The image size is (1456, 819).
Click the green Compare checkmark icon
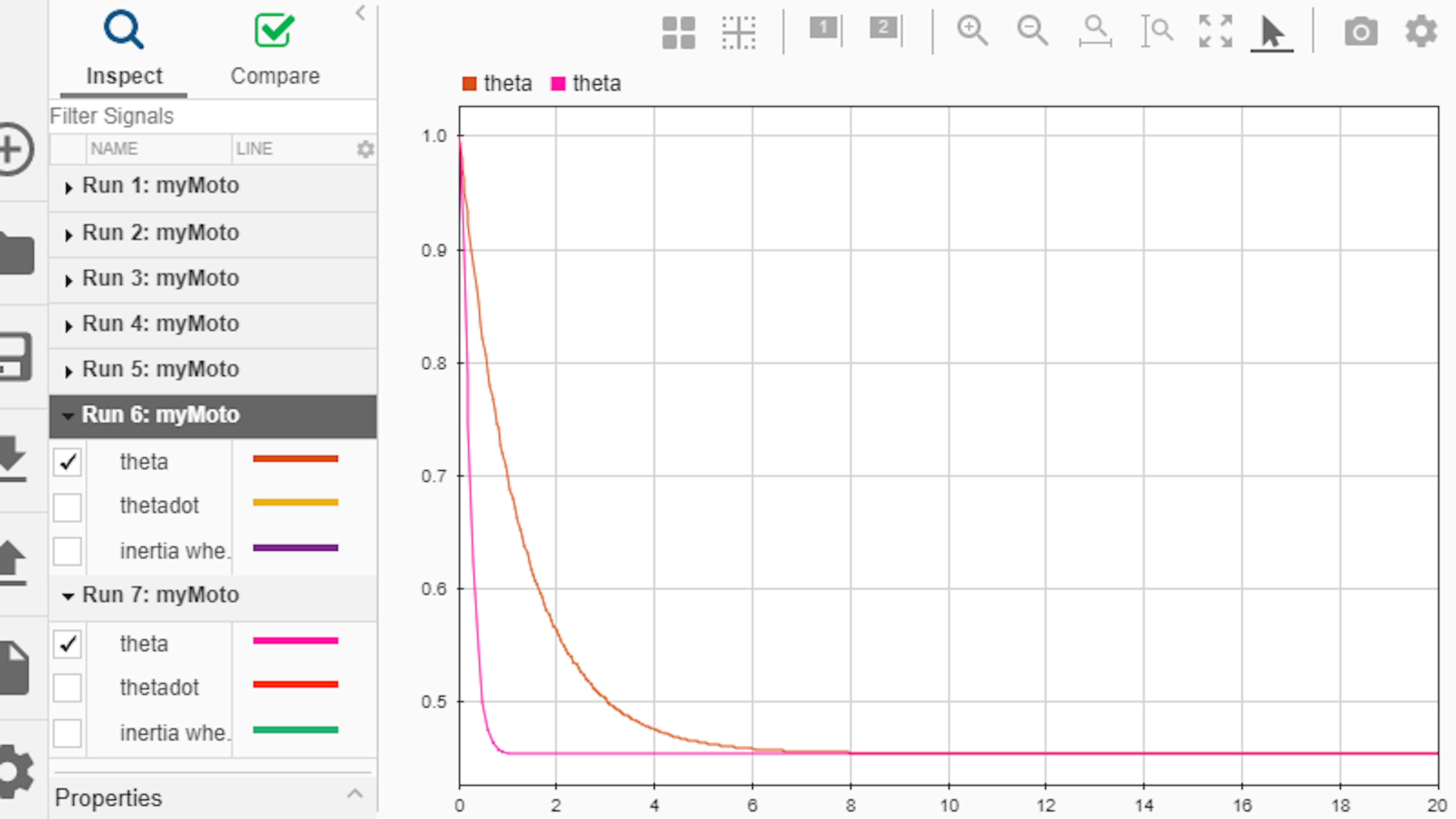274,29
